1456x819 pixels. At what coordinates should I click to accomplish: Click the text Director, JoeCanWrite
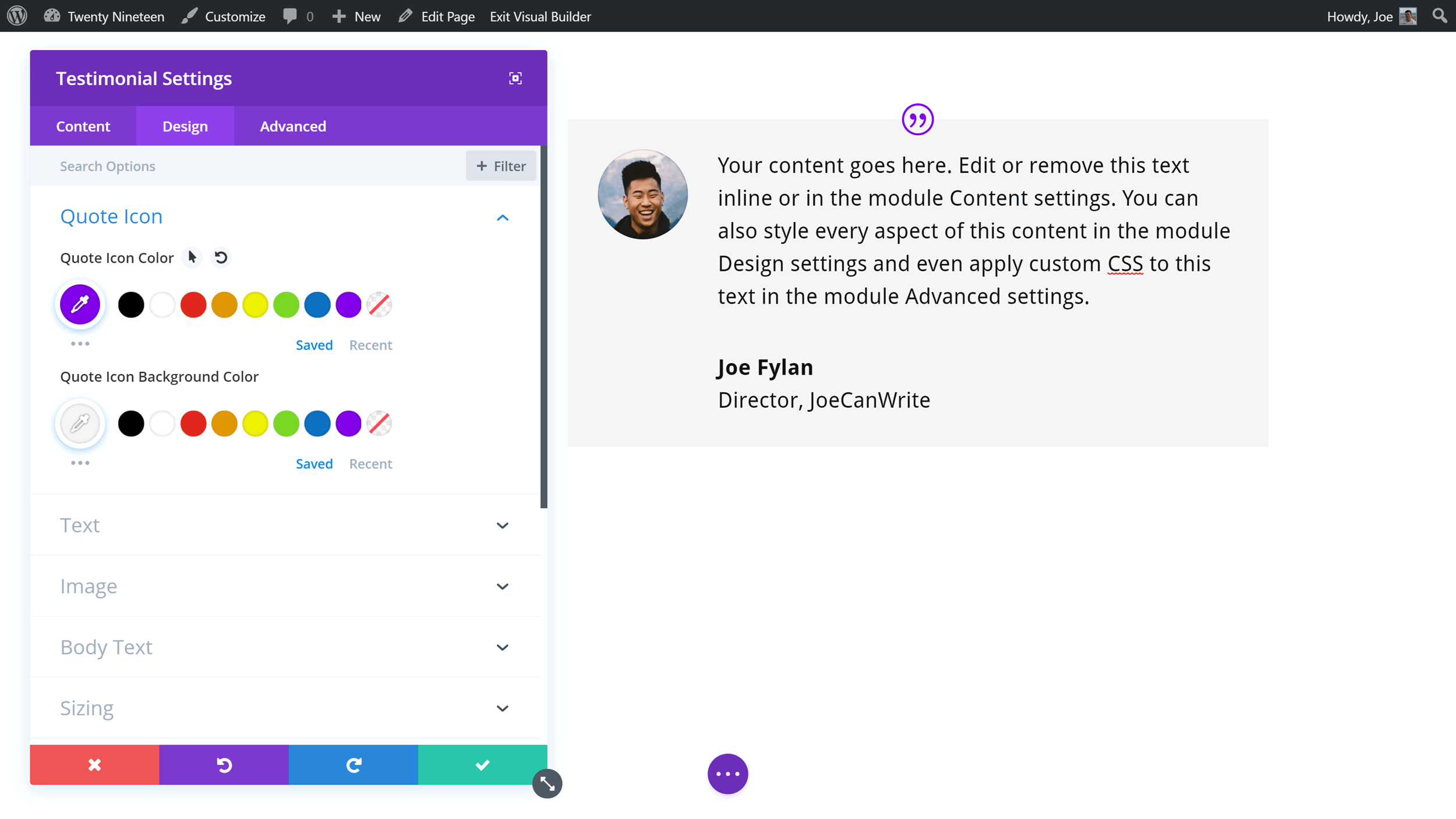click(x=824, y=400)
